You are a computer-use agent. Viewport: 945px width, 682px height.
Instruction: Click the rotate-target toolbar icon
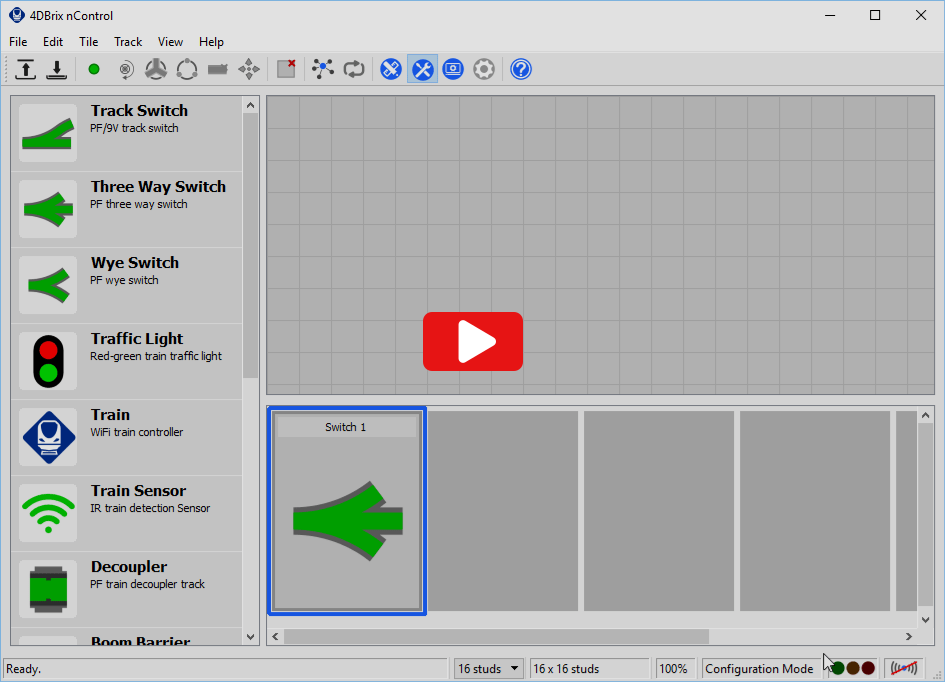click(125, 69)
